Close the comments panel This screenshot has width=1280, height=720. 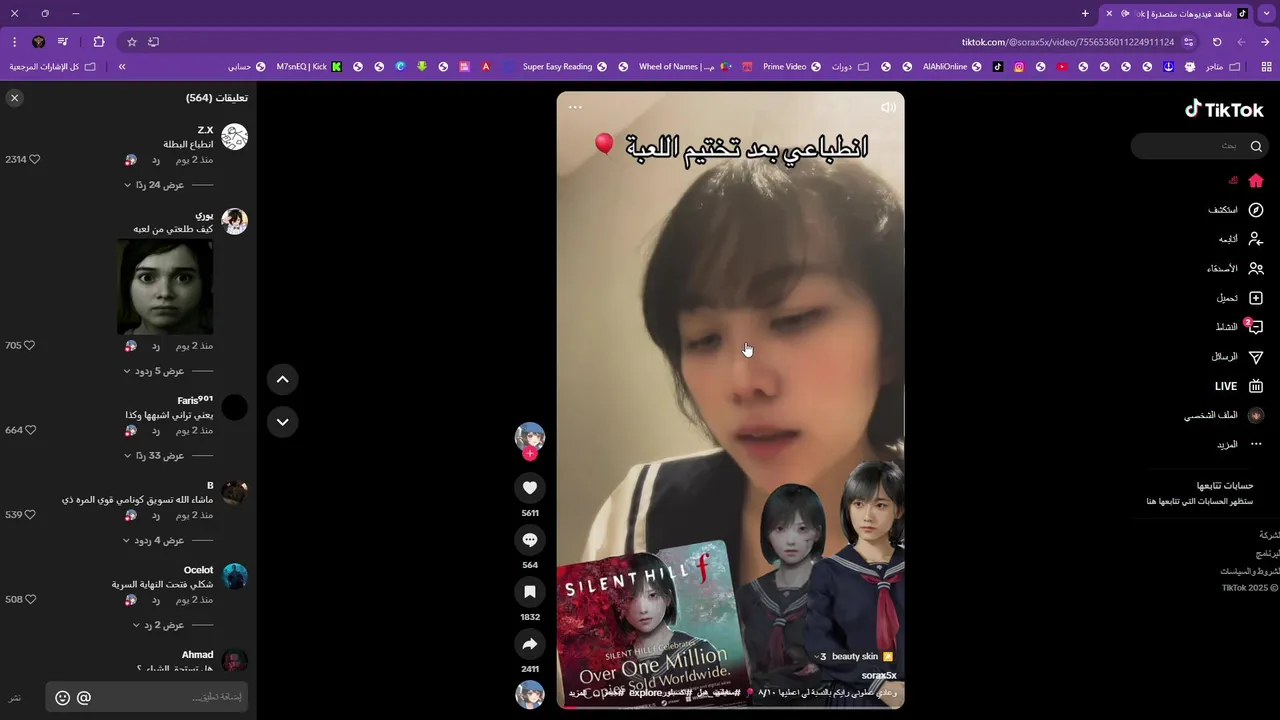click(14, 98)
